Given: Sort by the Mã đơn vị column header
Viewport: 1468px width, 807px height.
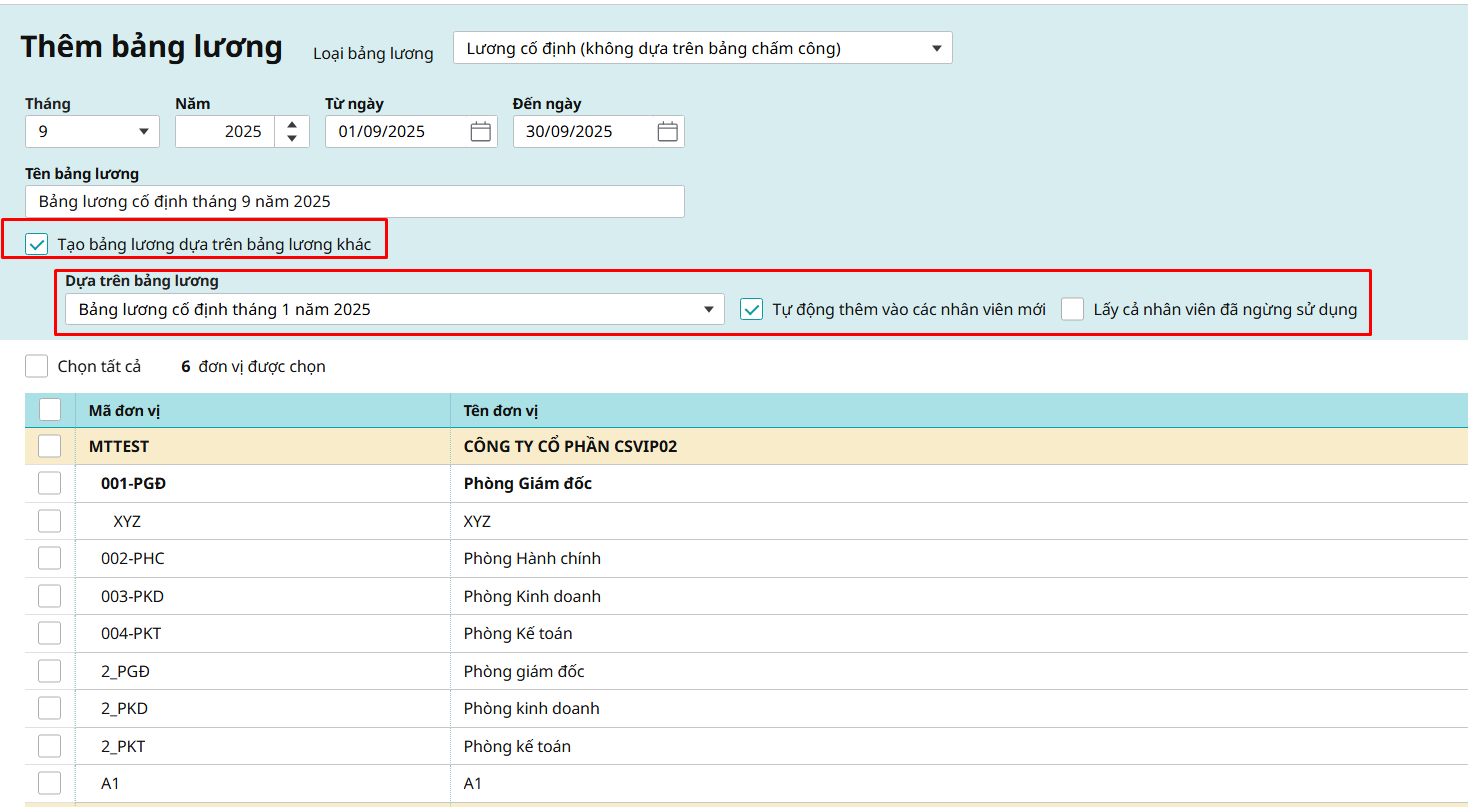Looking at the screenshot, I should (x=126, y=411).
